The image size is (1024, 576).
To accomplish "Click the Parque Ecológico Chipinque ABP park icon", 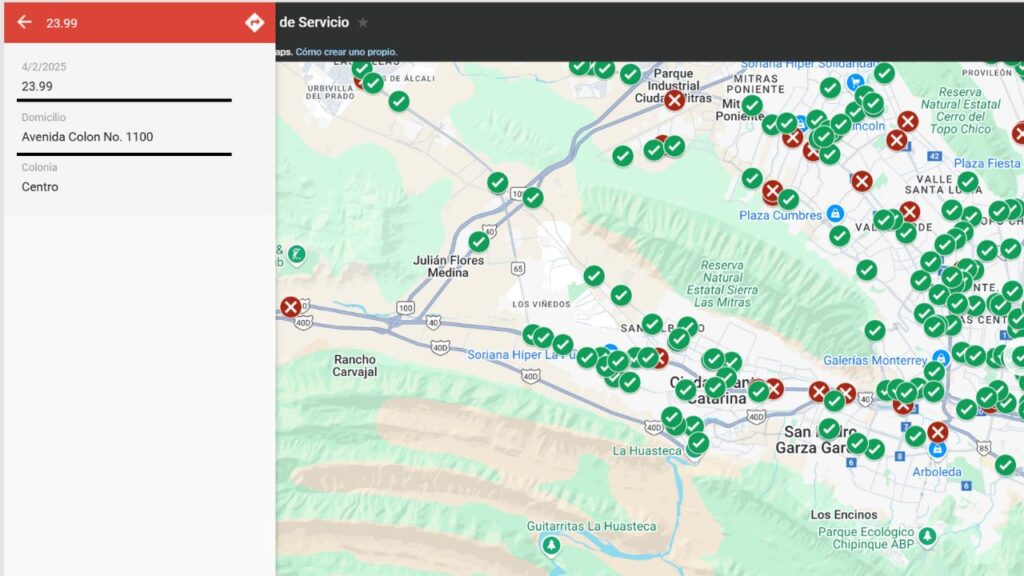I will (928, 536).
